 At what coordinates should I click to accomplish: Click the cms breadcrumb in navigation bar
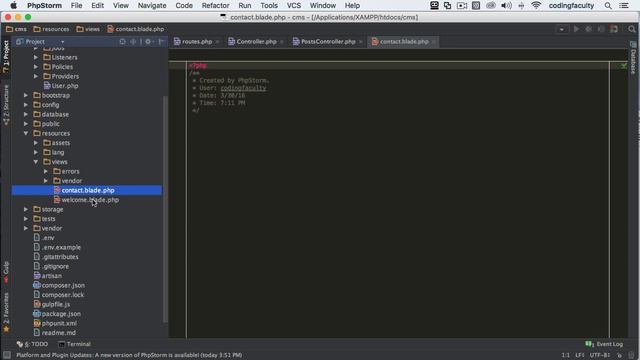pos(16,29)
